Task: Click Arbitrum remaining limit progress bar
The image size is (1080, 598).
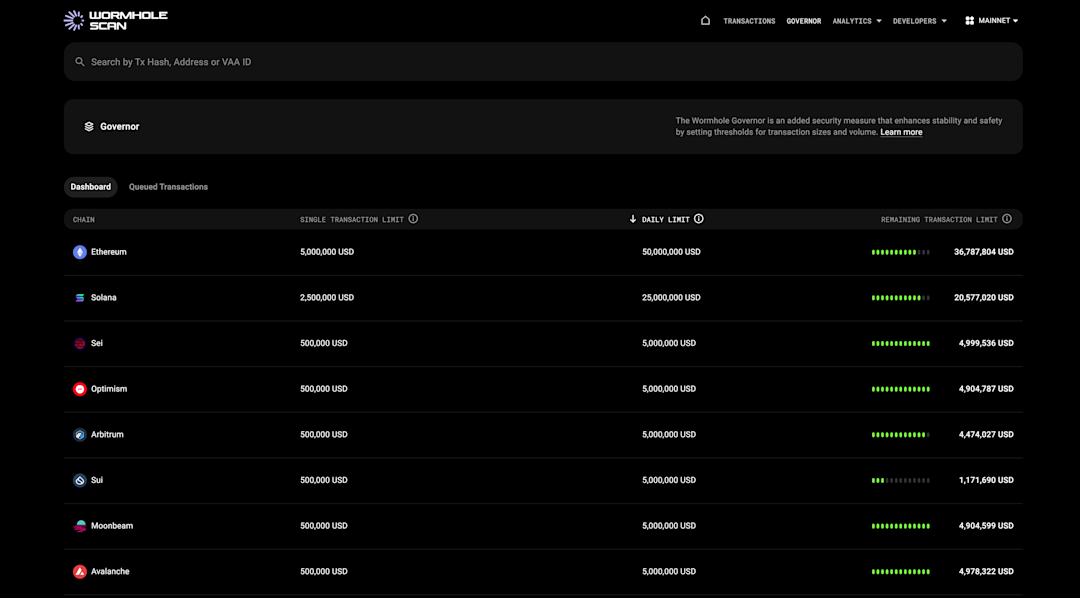Action: (x=901, y=435)
